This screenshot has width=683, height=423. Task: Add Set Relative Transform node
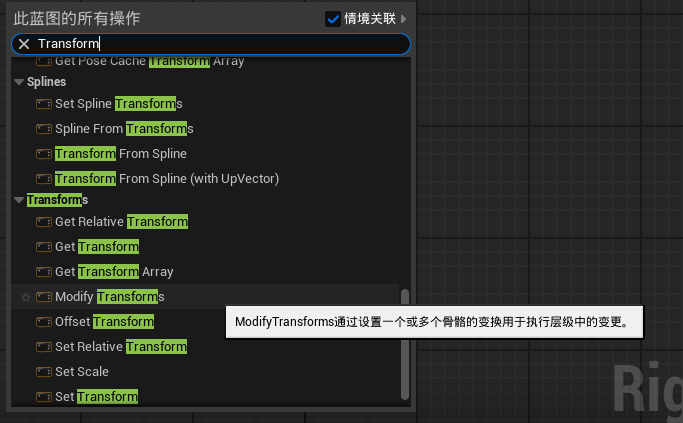point(121,347)
